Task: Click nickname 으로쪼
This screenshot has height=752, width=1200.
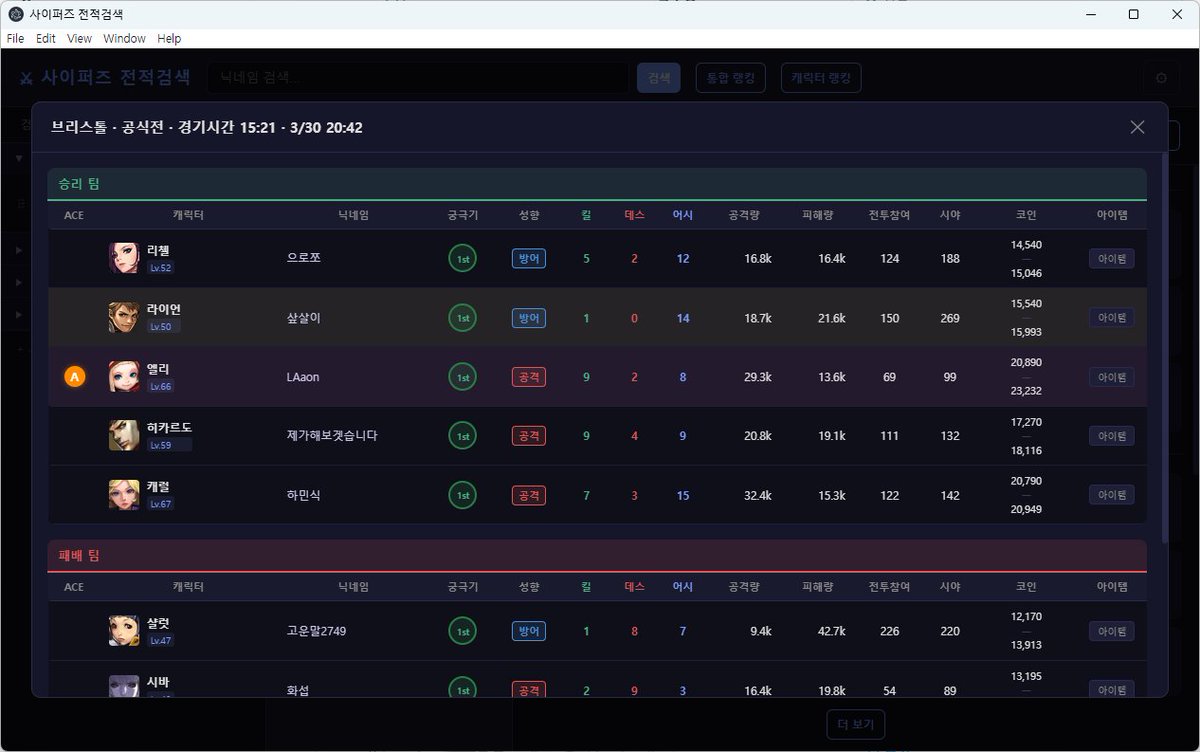Action: [303, 258]
